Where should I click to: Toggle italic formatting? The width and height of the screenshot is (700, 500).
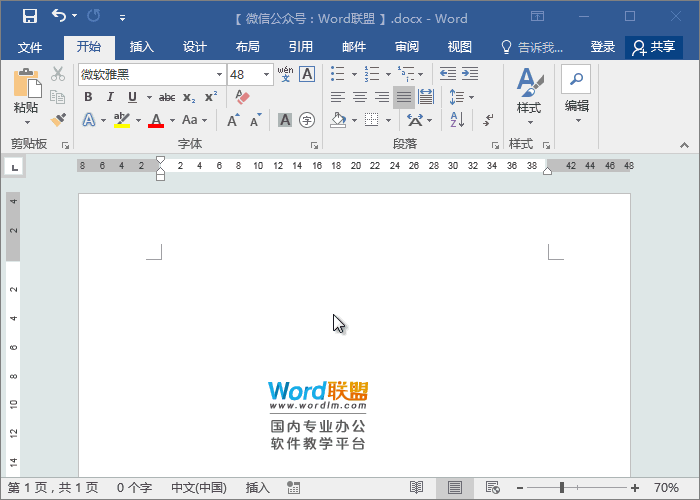[110, 97]
